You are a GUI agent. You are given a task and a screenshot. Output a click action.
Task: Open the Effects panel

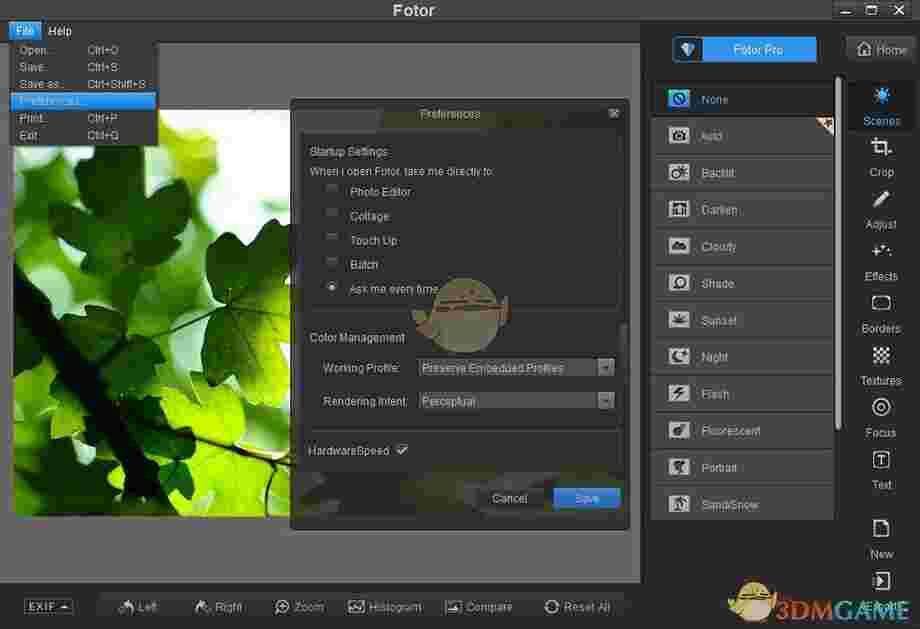[x=880, y=265]
